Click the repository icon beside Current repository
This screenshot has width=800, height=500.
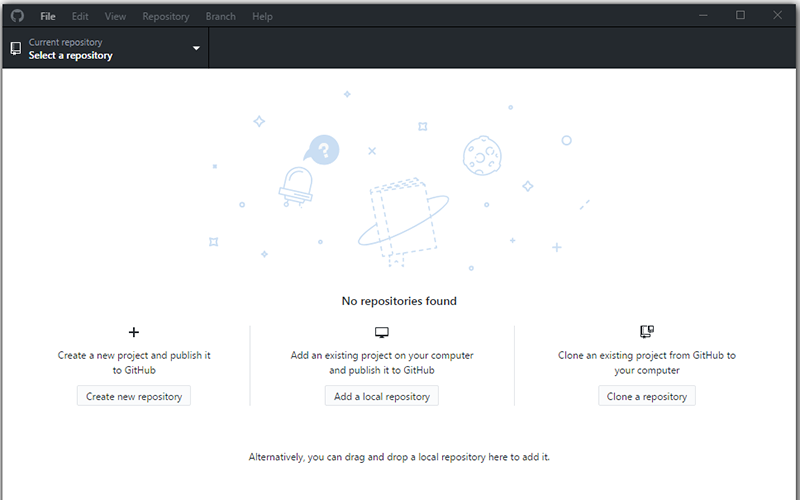click(16, 48)
